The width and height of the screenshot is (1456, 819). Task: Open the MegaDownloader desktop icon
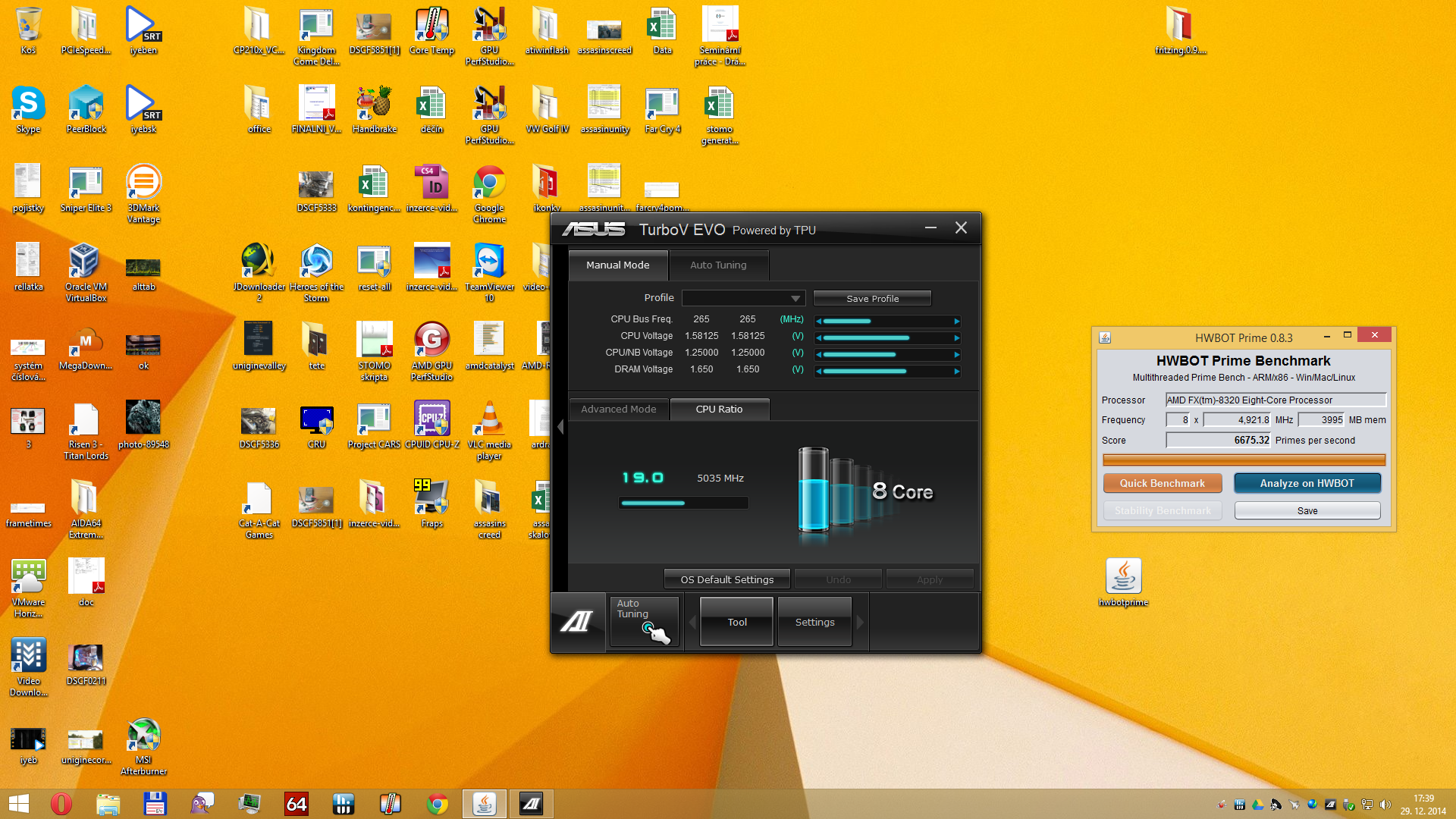(86, 346)
